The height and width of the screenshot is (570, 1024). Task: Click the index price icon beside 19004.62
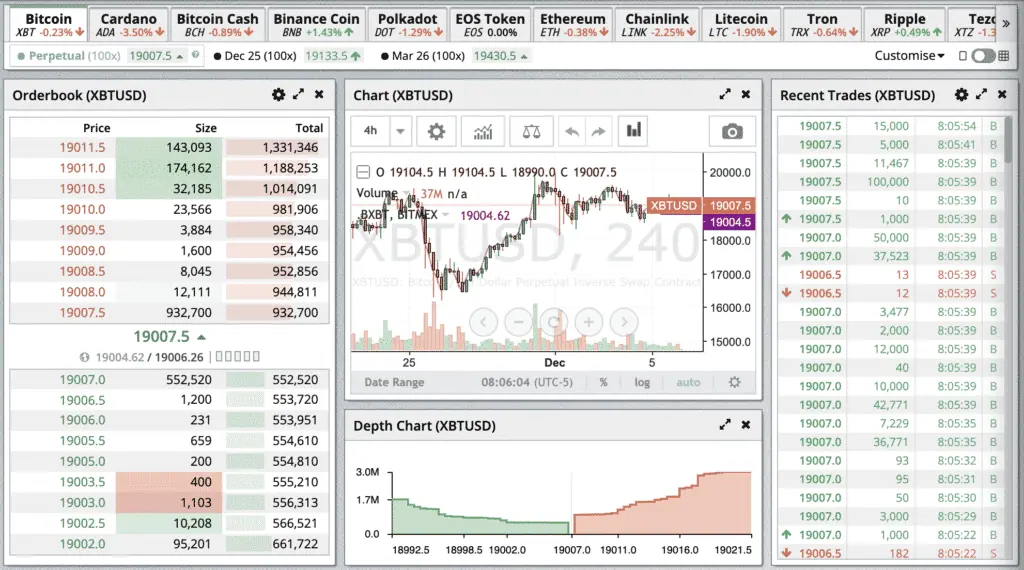click(x=84, y=357)
